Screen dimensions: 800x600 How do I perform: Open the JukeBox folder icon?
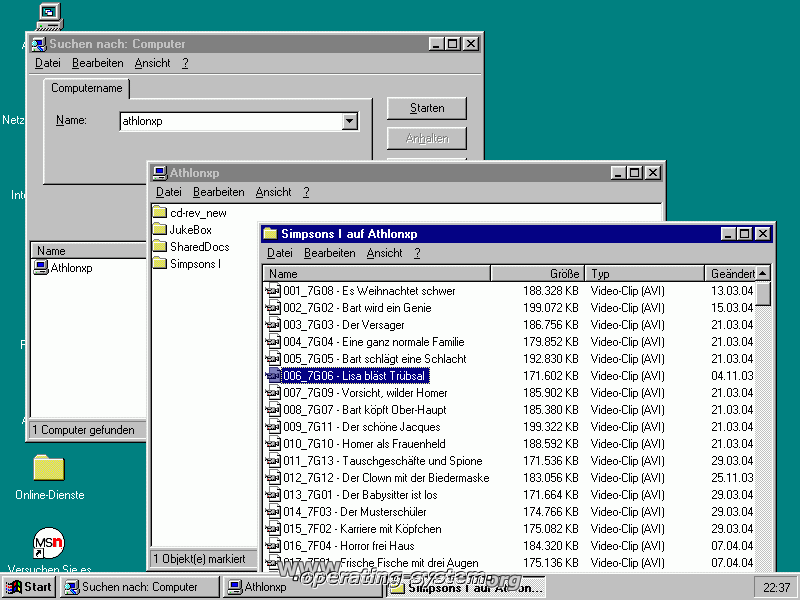pyautogui.click(x=160, y=229)
